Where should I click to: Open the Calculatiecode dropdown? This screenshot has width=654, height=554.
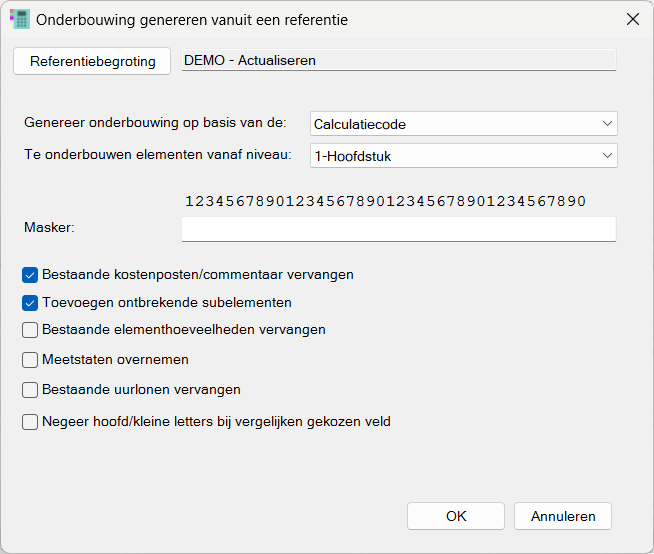464,124
